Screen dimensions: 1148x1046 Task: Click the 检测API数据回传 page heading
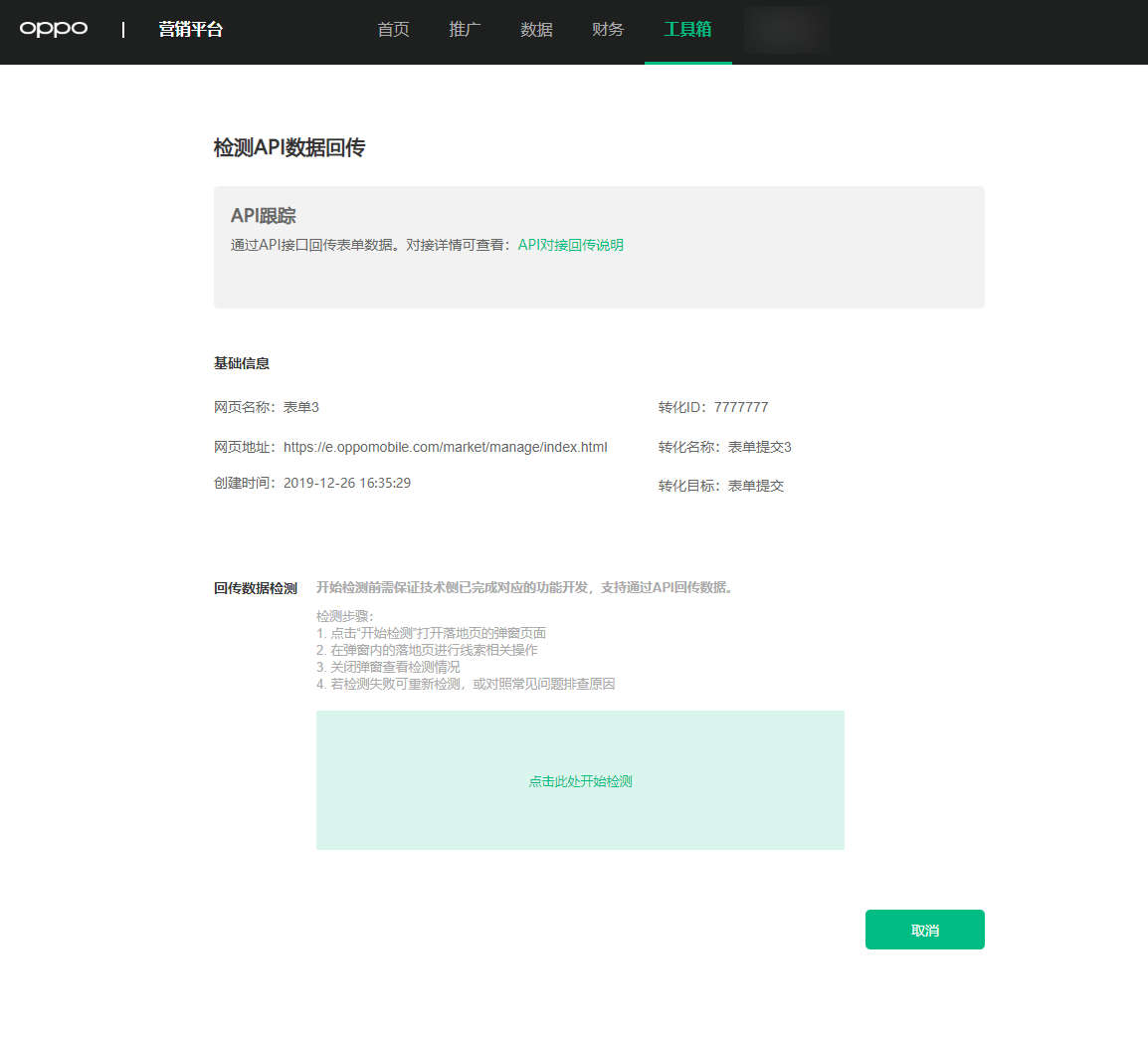click(x=289, y=148)
